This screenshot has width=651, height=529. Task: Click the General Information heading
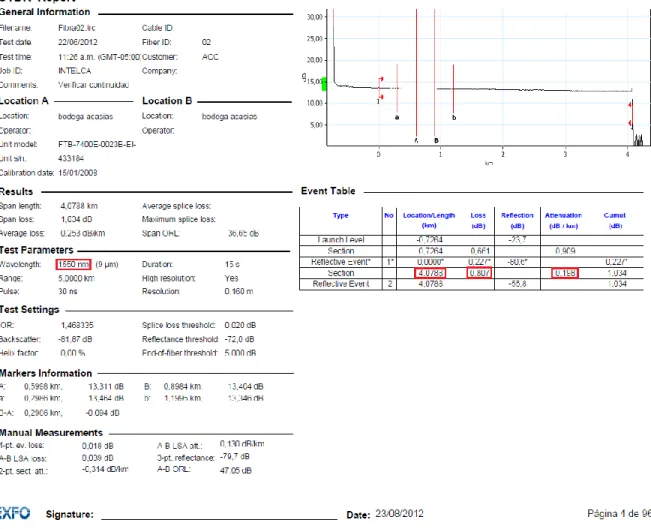pyautogui.click(x=45, y=12)
